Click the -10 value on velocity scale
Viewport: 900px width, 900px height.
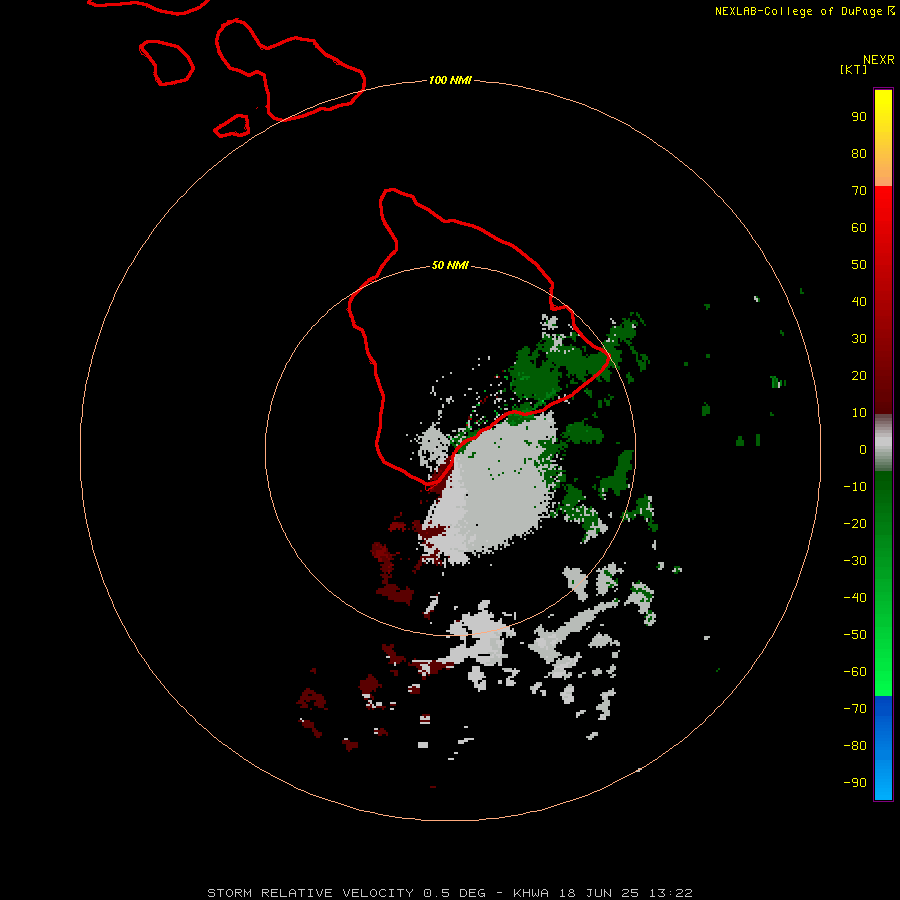click(855, 487)
